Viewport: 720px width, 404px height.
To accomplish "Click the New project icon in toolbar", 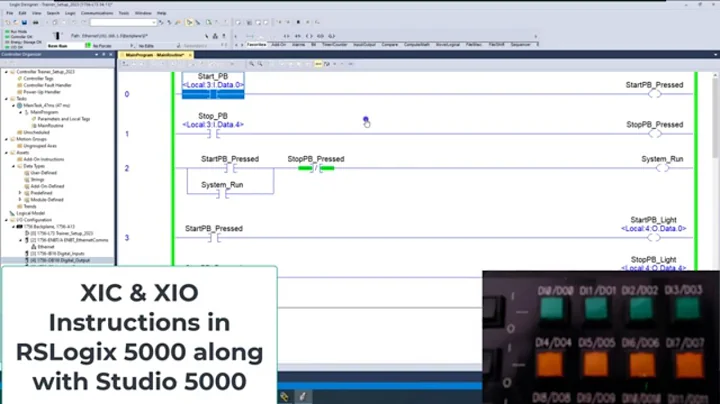I will click(8, 22).
